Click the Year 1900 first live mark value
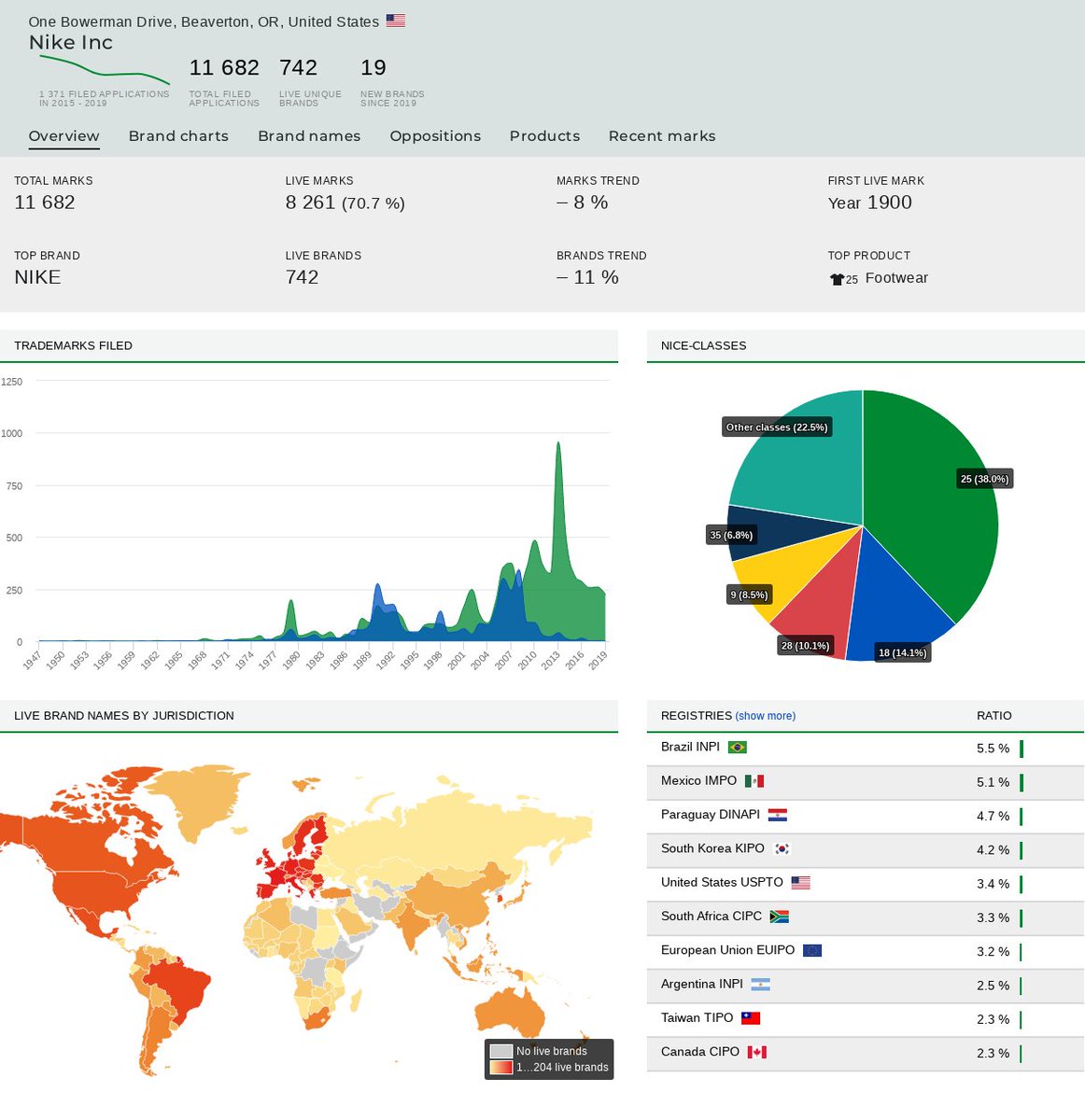The width and height of the screenshot is (1085, 1120). [x=869, y=203]
